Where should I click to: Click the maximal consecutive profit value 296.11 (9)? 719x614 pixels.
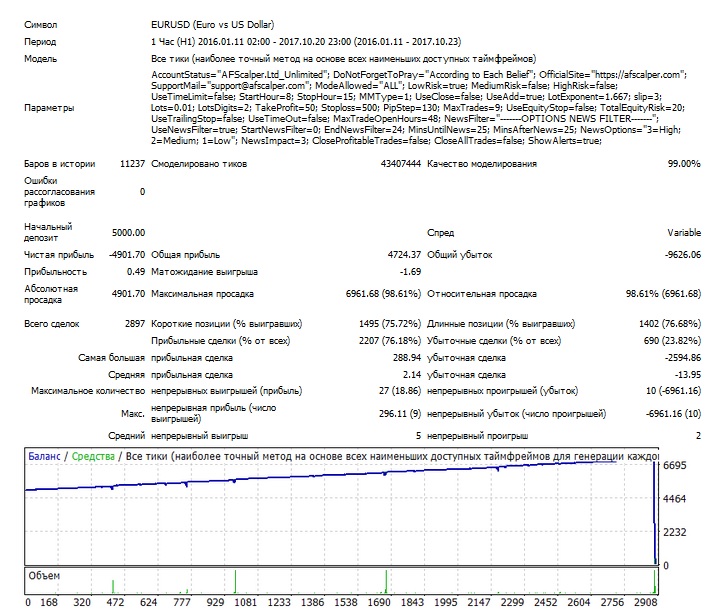click(x=400, y=414)
